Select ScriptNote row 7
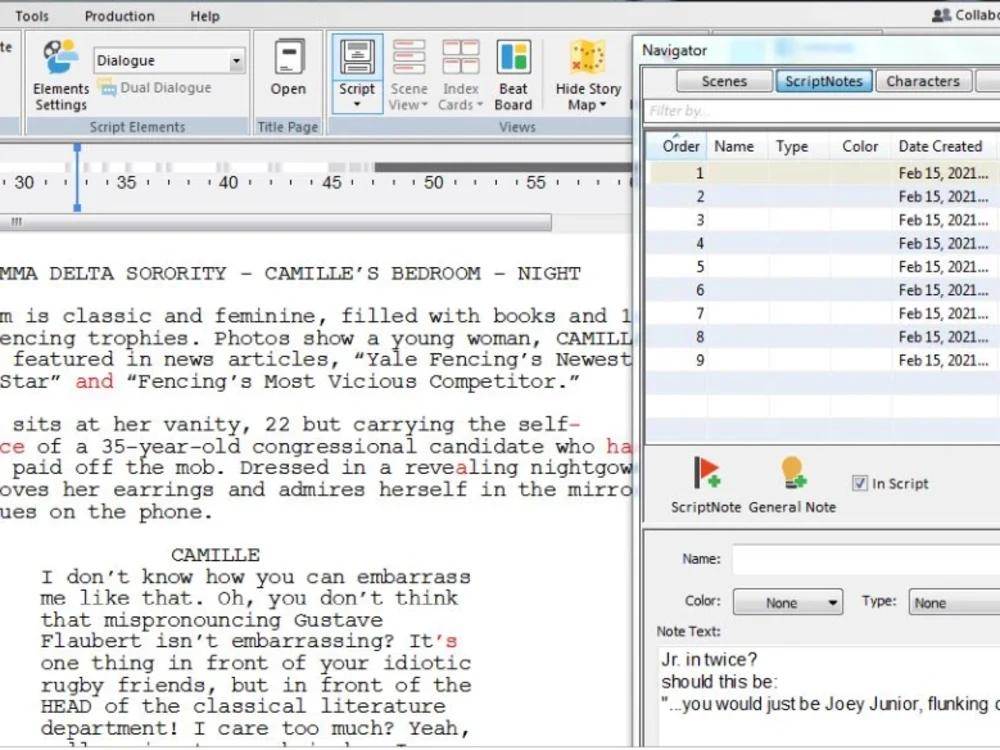The height and width of the screenshot is (750, 1000). pyautogui.click(x=824, y=313)
